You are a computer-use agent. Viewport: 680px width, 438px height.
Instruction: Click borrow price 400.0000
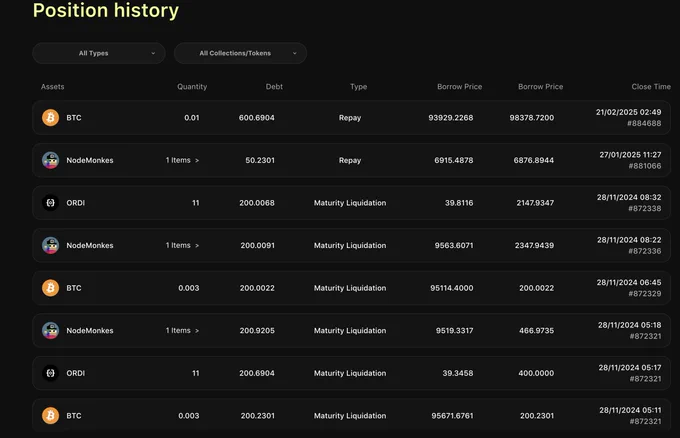click(x=536, y=373)
